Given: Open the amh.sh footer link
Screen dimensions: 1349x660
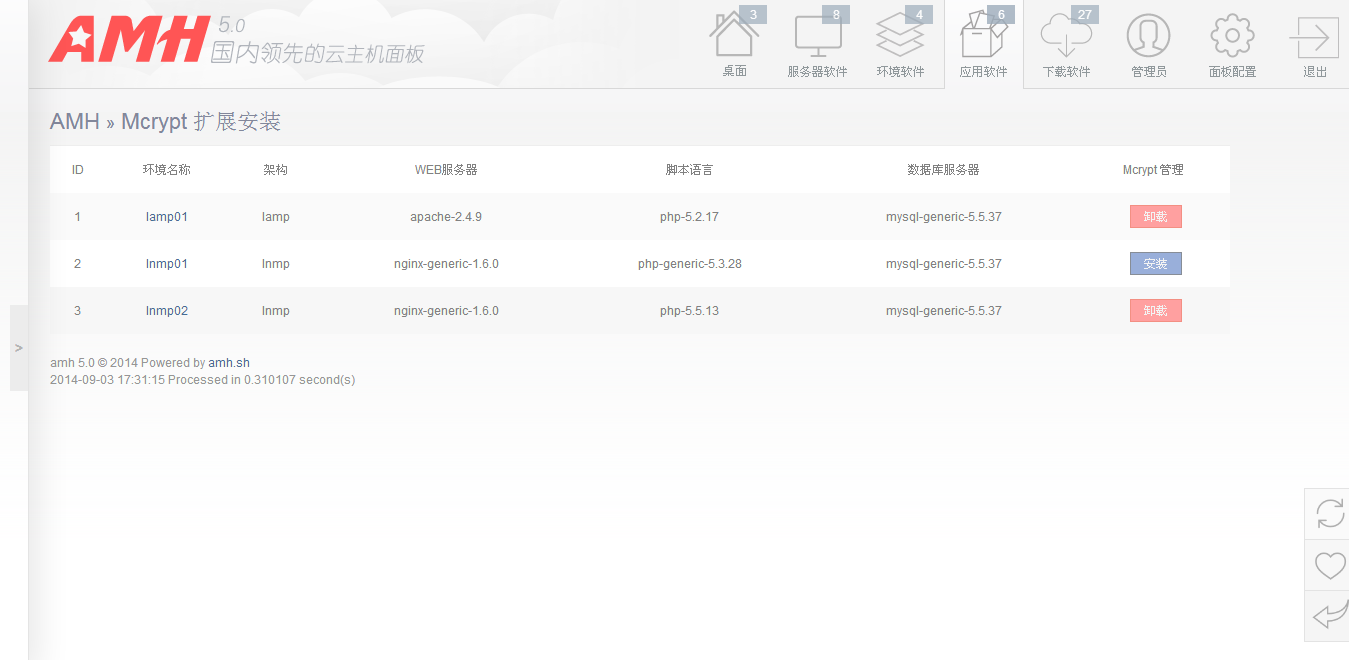Looking at the screenshot, I should 229,363.
